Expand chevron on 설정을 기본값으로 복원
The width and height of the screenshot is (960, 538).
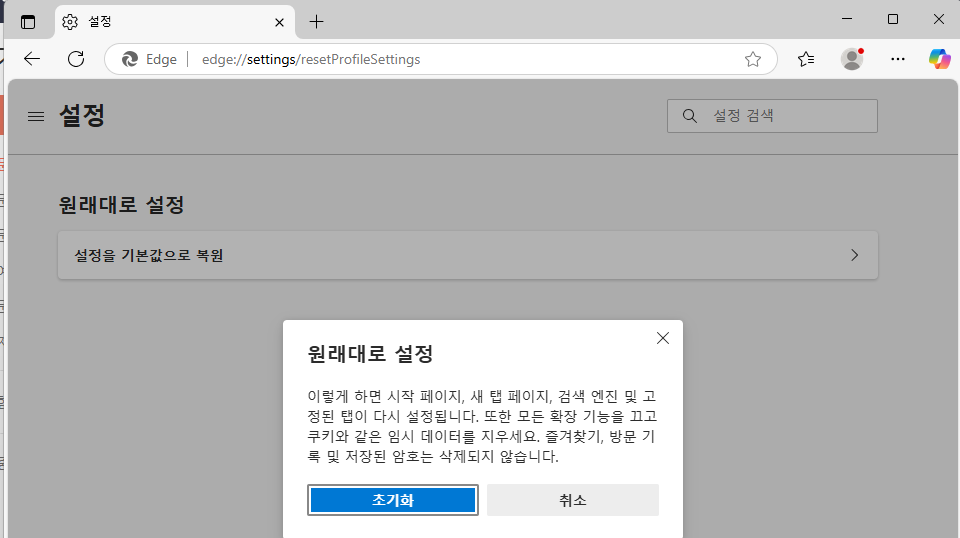[x=855, y=255]
